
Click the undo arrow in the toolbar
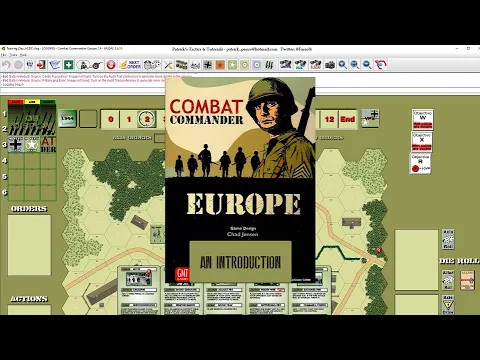(x=6, y=65)
